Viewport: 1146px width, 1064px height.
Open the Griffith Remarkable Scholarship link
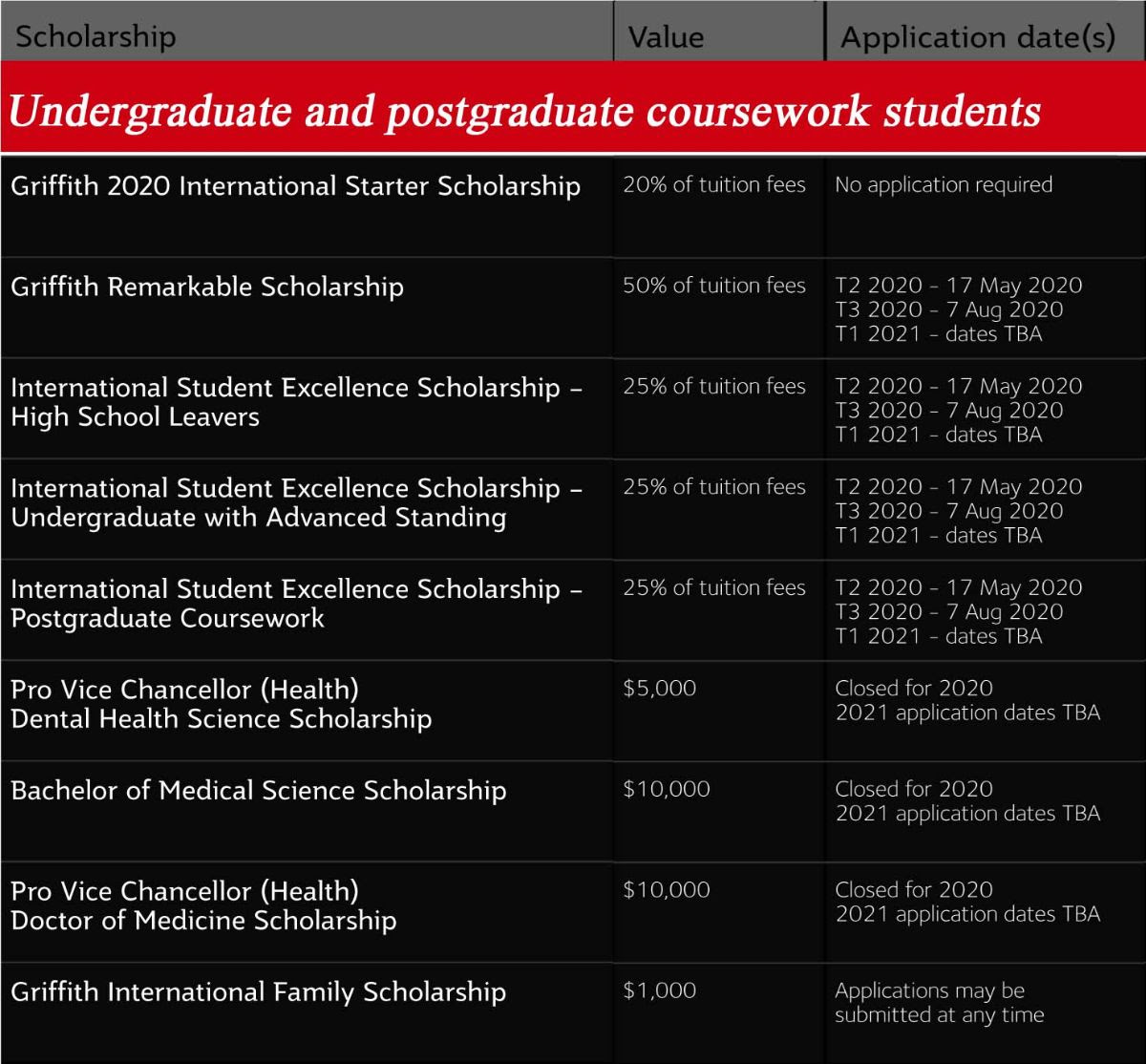click(x=207, y=287)
